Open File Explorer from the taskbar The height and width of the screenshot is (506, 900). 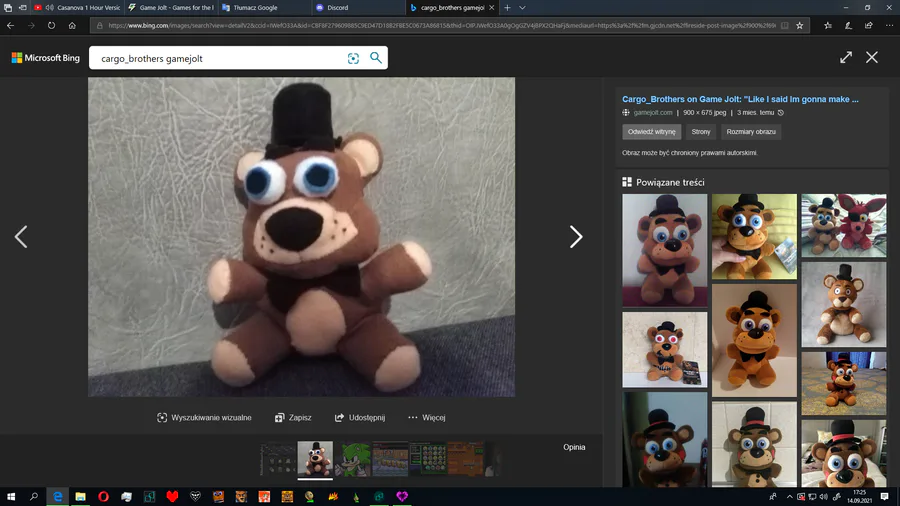point(80,497)
